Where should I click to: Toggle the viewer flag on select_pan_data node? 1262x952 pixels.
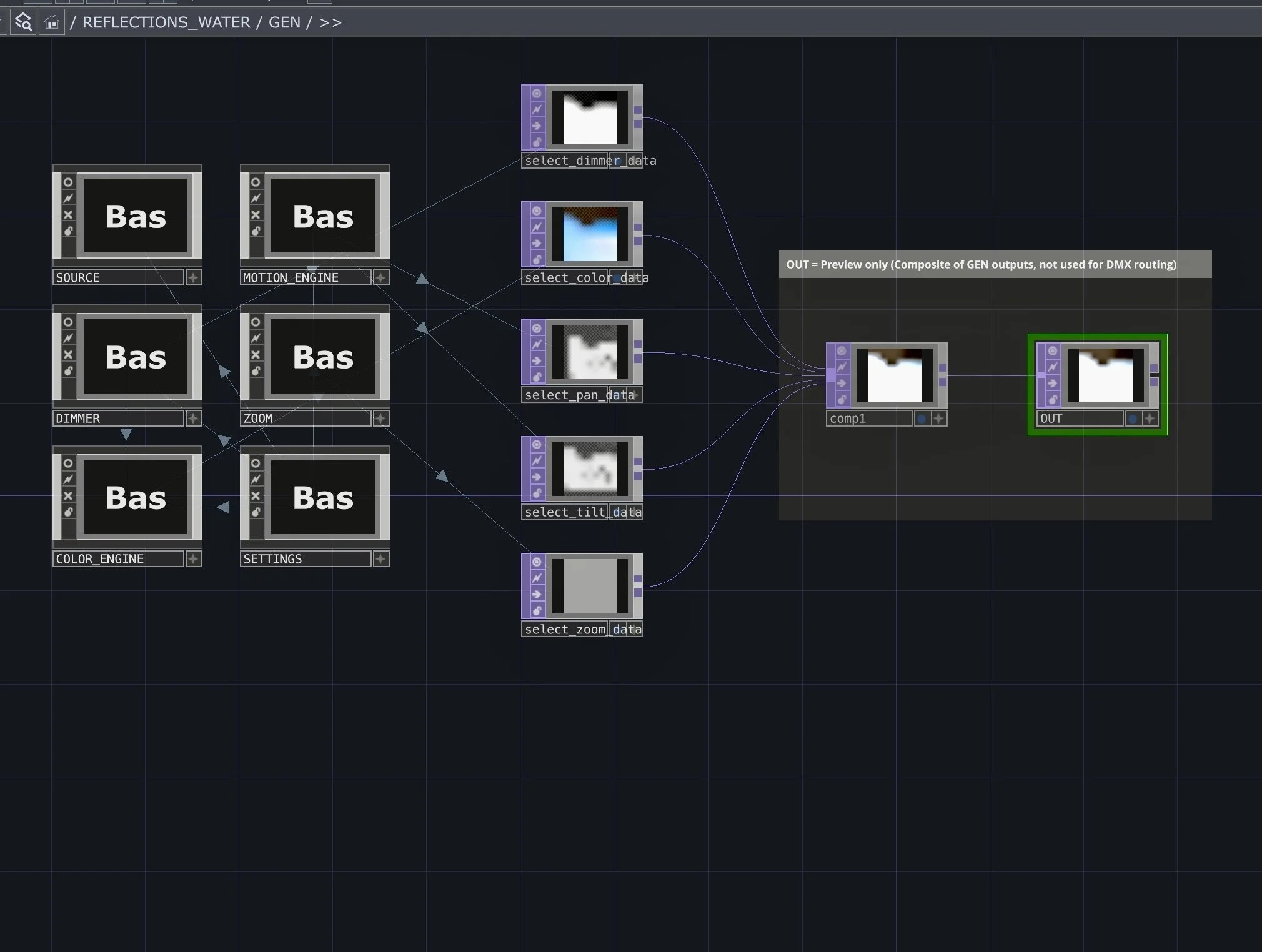click(x=537, y=329)
